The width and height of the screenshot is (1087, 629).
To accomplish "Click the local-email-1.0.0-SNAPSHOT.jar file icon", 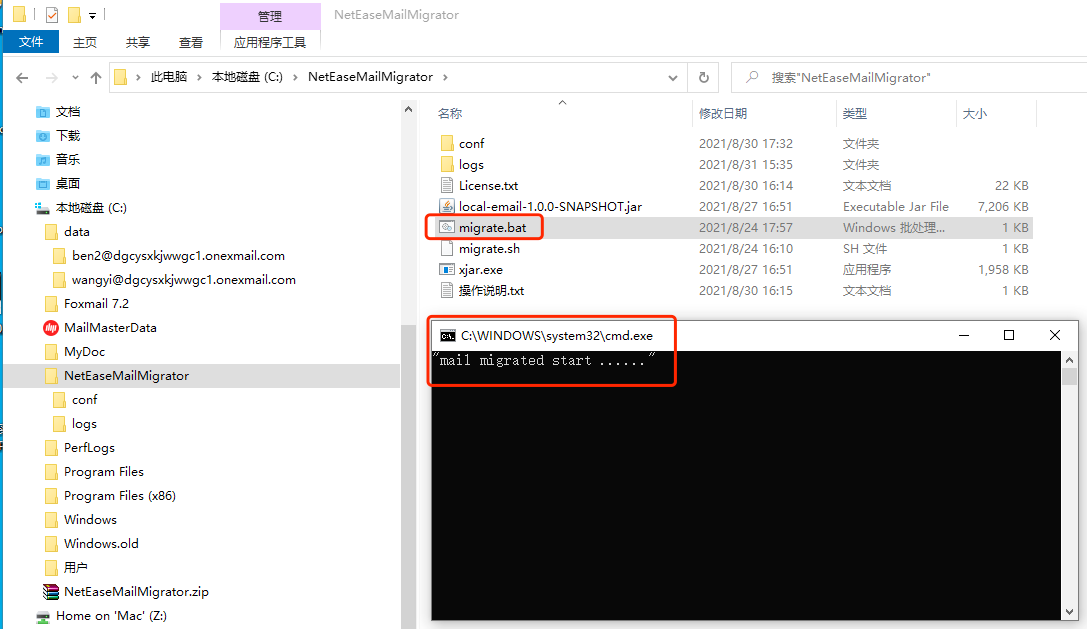I will pyautogui.click(x=447, y=207).
